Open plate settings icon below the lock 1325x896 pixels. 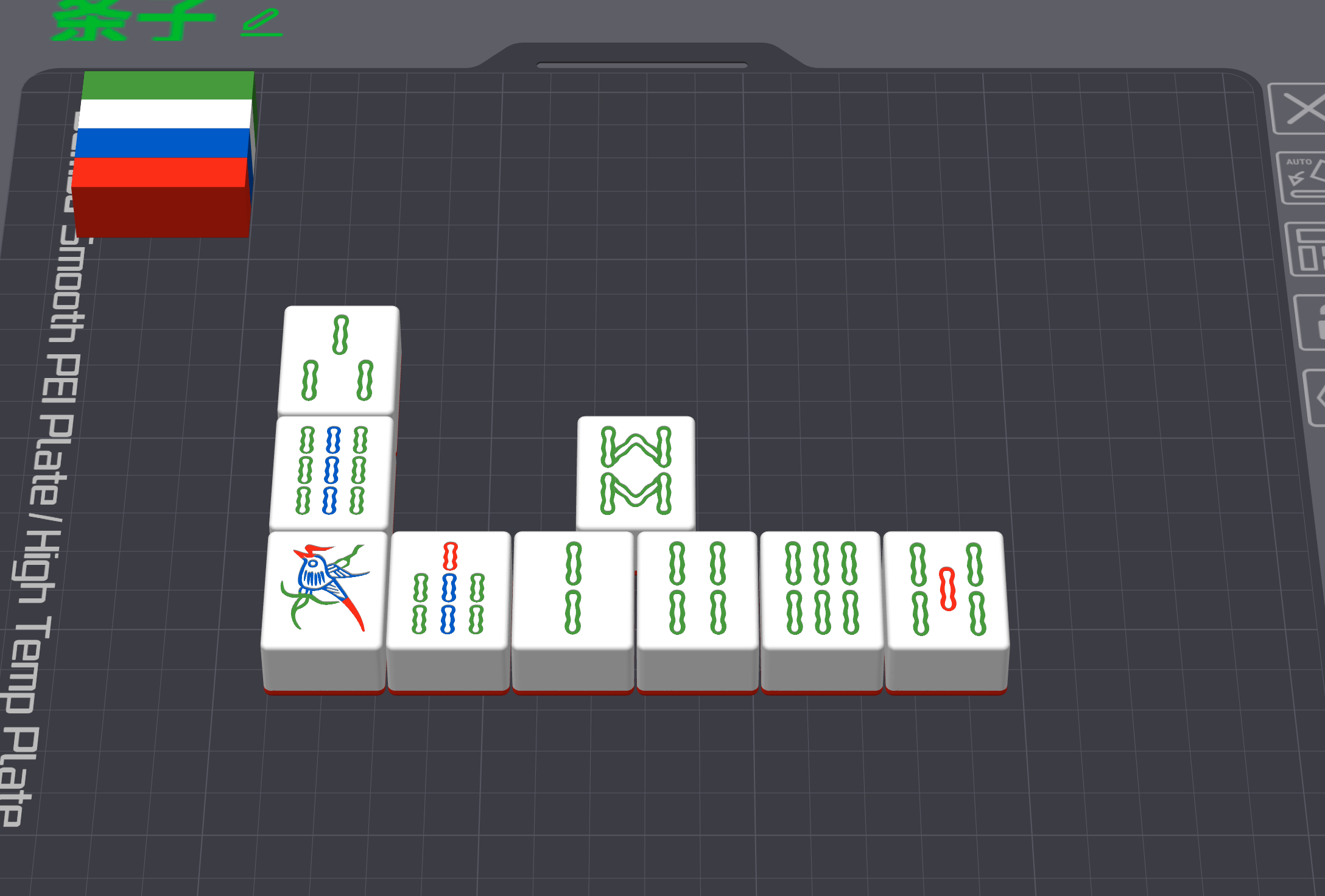pyautogui.click(x=1315, y=397)
